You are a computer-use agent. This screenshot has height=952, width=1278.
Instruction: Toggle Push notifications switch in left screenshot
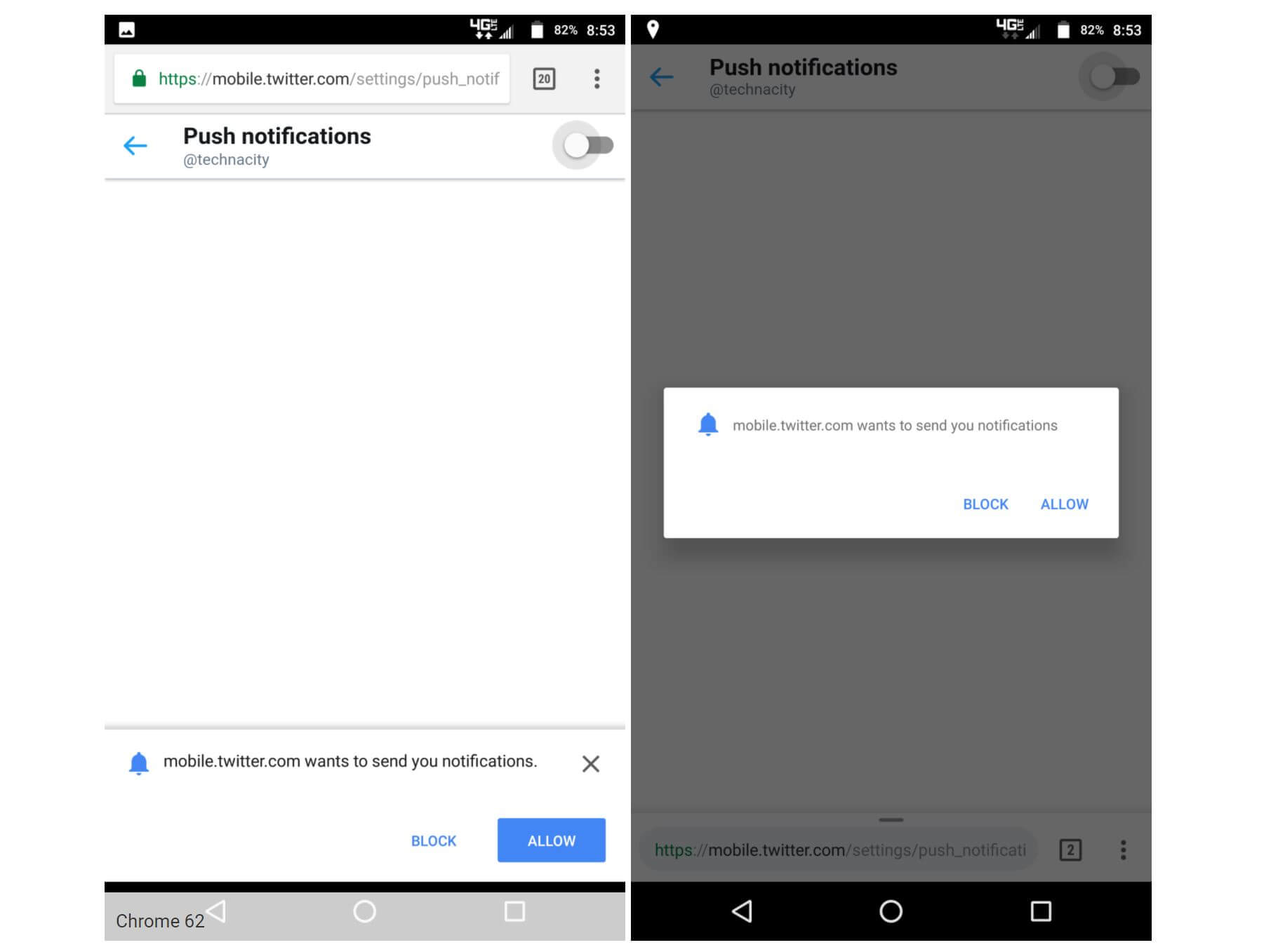coord(588,145)
